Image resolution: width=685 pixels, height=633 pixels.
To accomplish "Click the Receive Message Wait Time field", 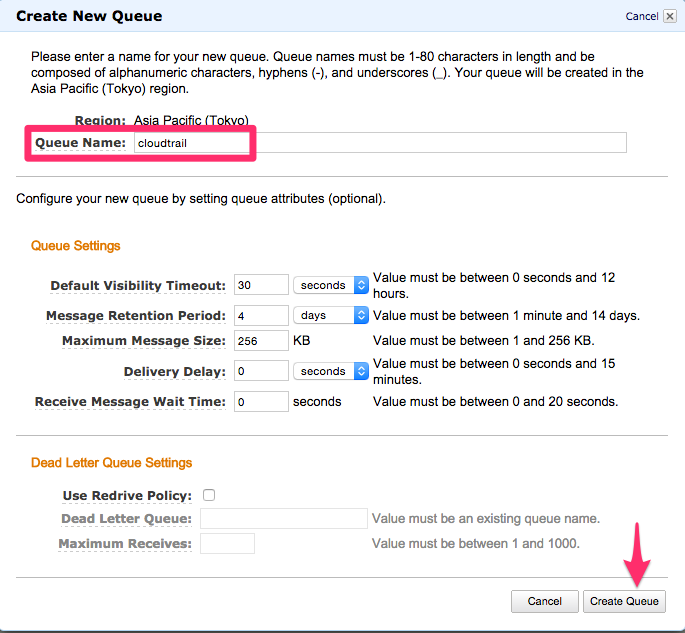I will (261, 402).
